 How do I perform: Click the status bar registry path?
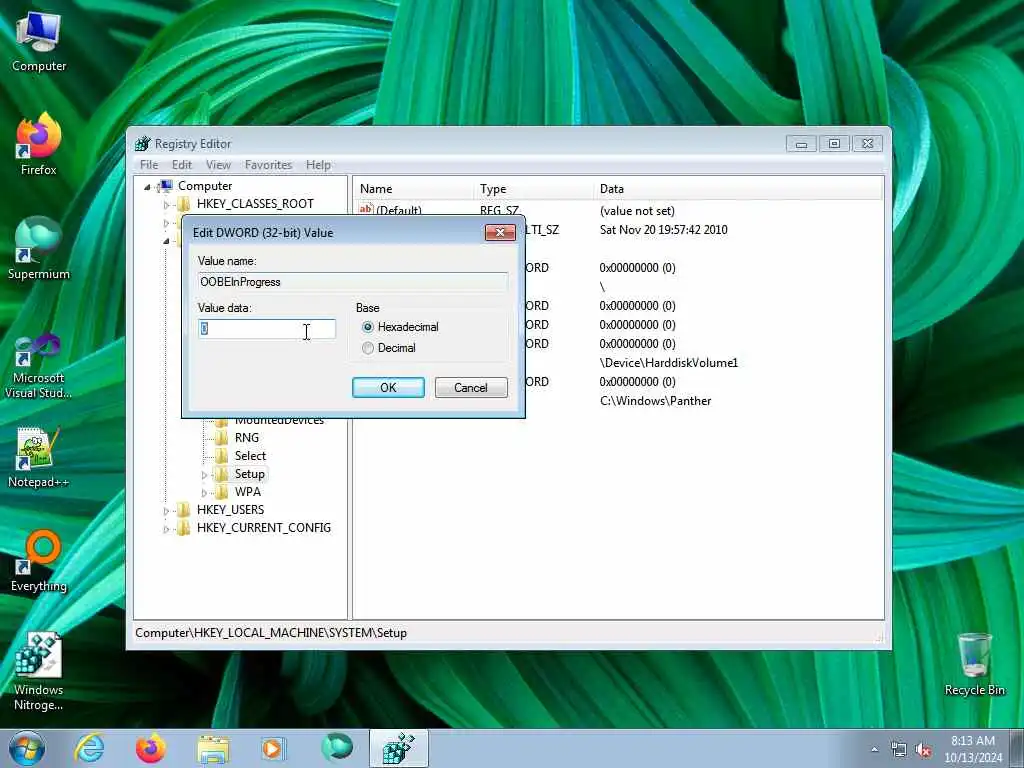pos(271,633)
